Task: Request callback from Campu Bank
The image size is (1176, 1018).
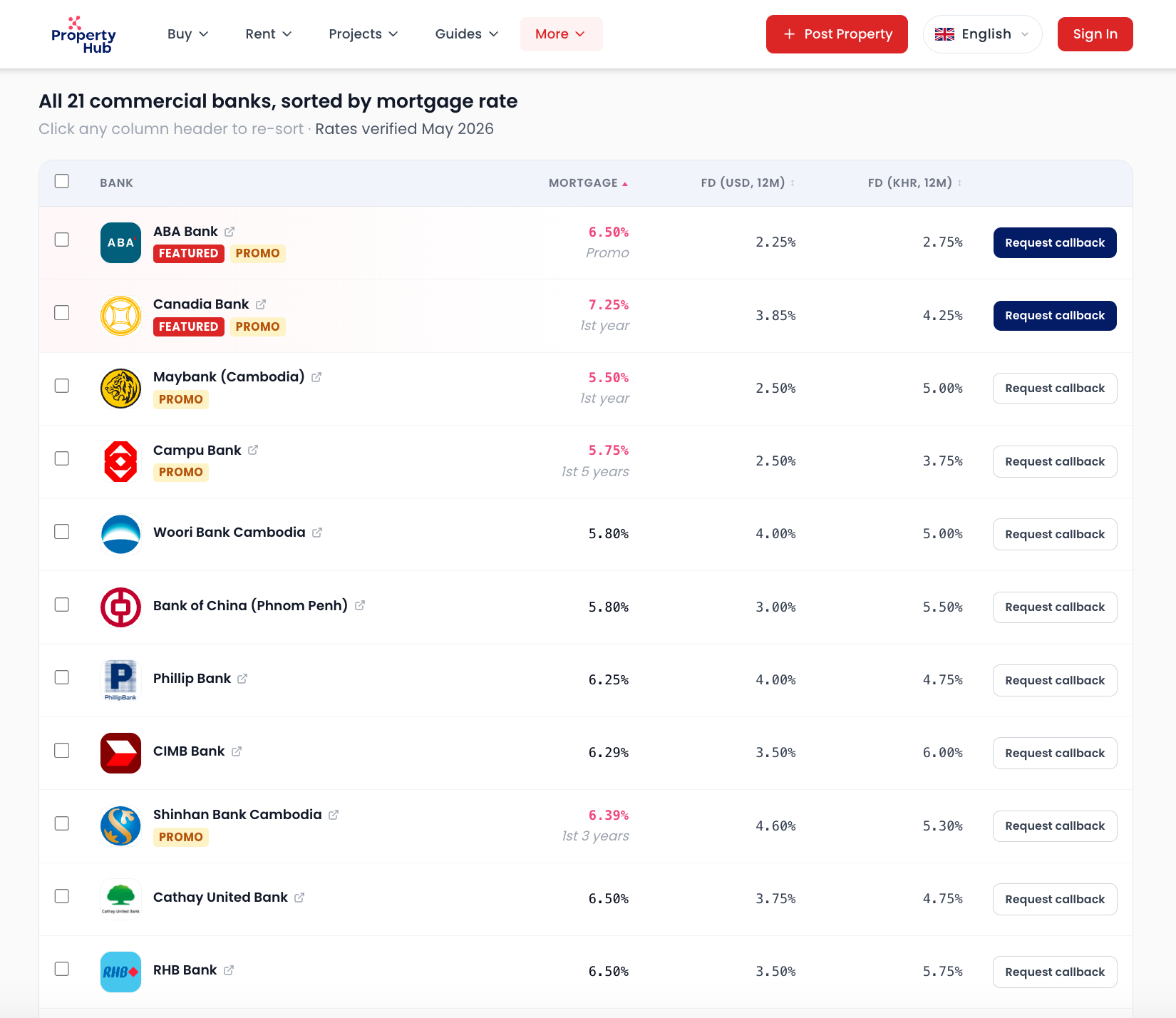Action: click(1055, 461)
